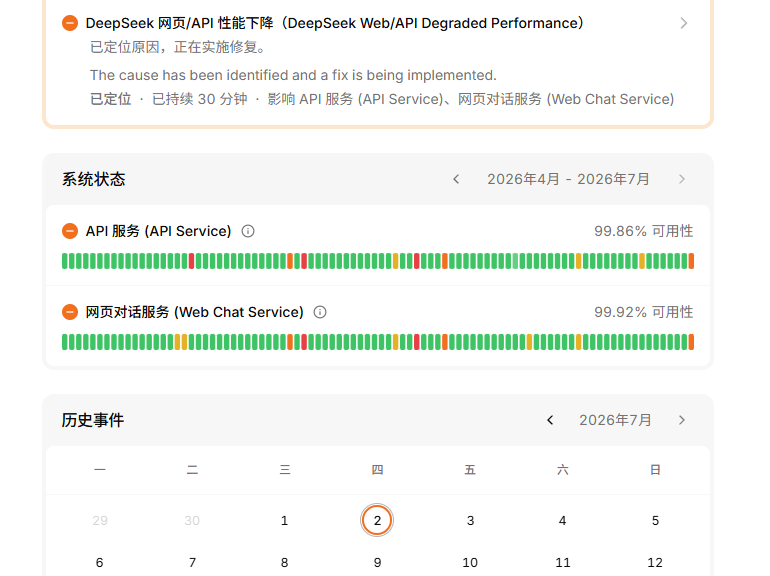This screenshot has height=576, width=770.
Task: Click the 99.92% 可用性 value
Action: point(643,312)
